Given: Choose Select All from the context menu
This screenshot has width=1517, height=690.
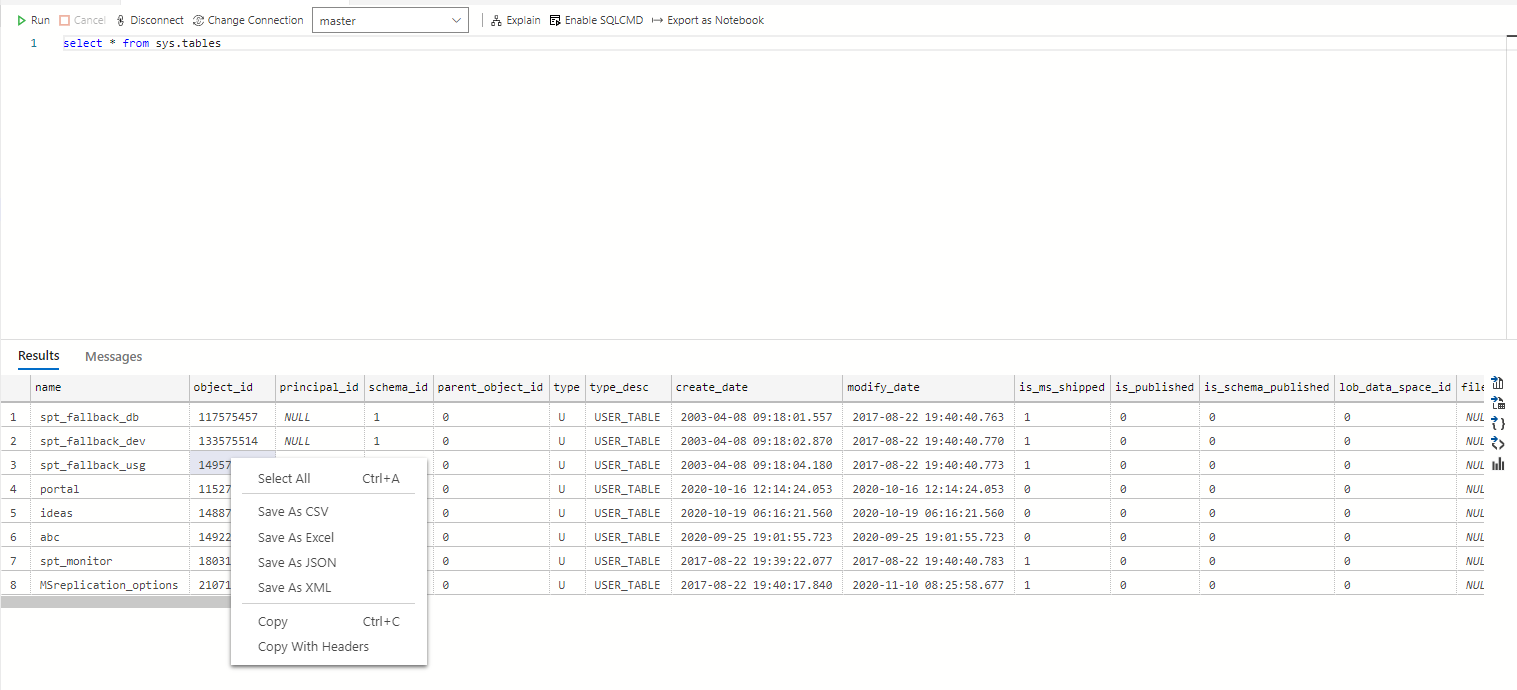Looking at the screenshot, I should coord(283,477).
